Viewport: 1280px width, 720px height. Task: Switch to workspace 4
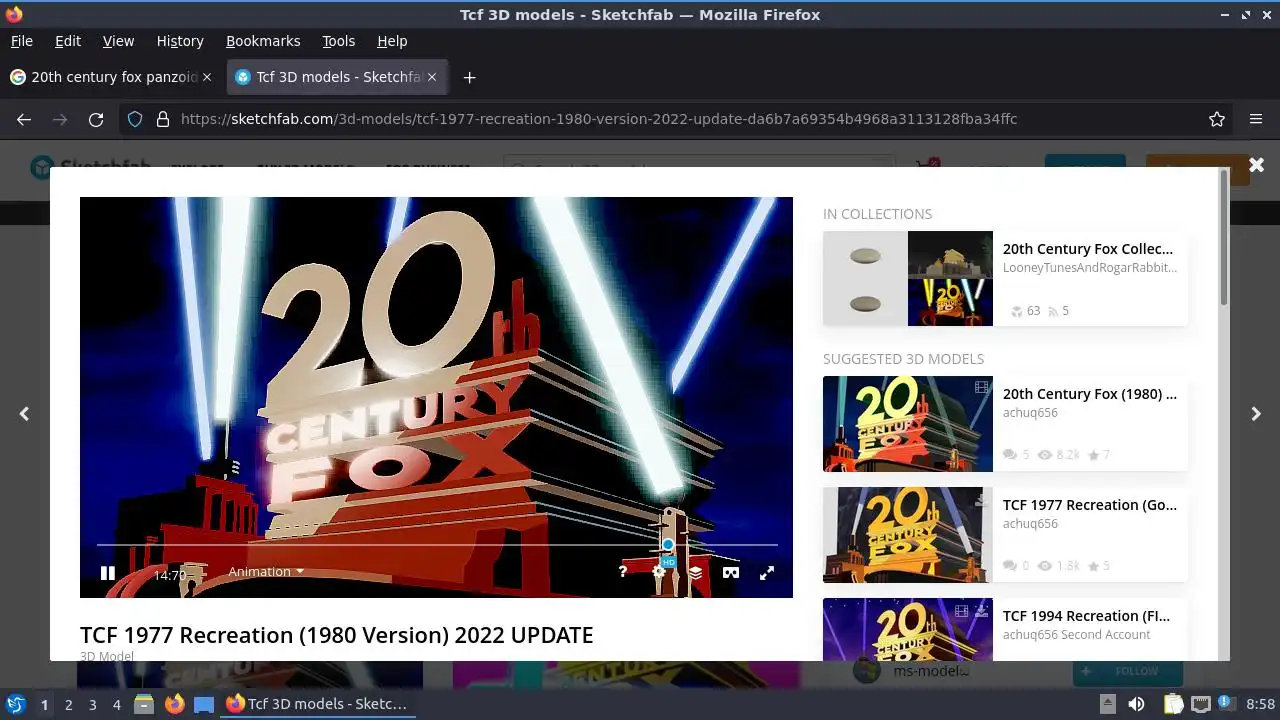pos(116,704)
